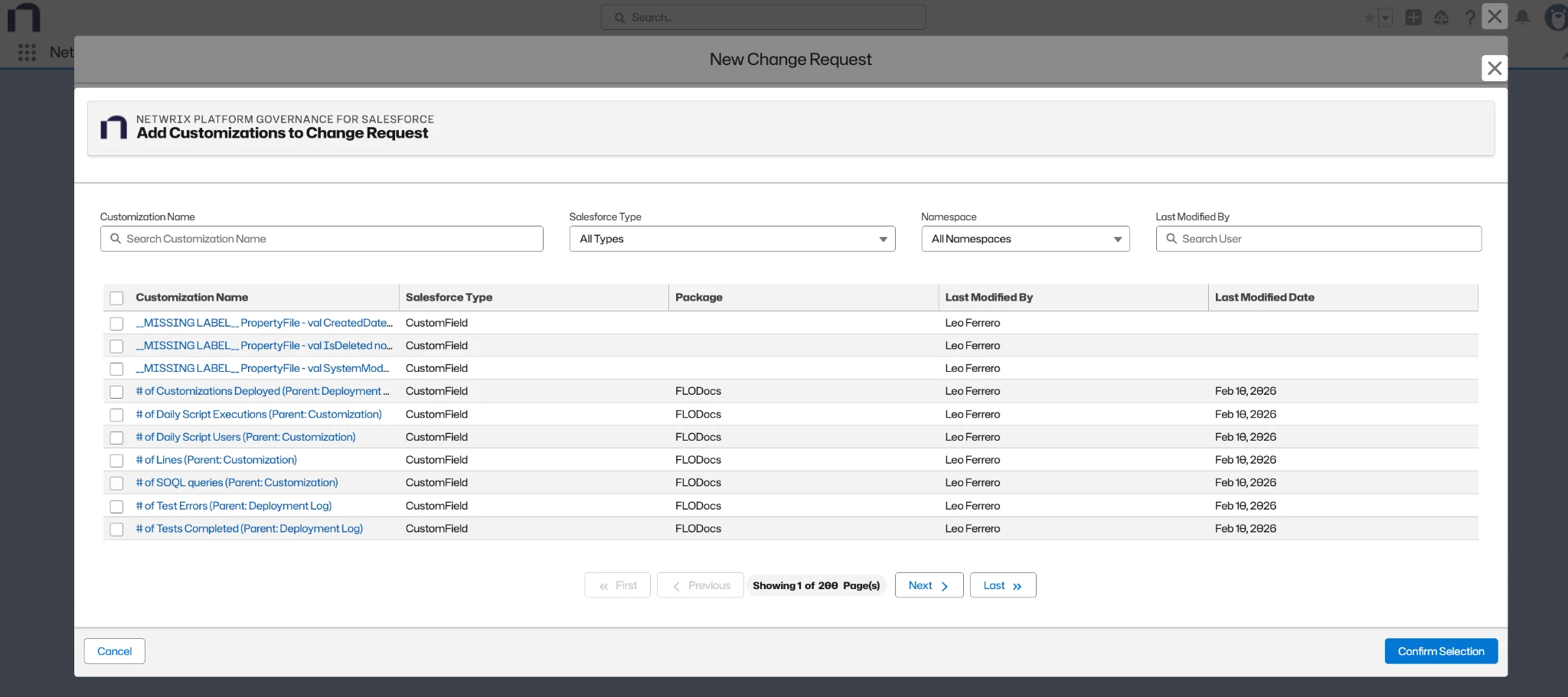Expand the favorites dropdown arrow
Image resolution: width=1568 pixels, height=697 pixels.
(1385, 17)
